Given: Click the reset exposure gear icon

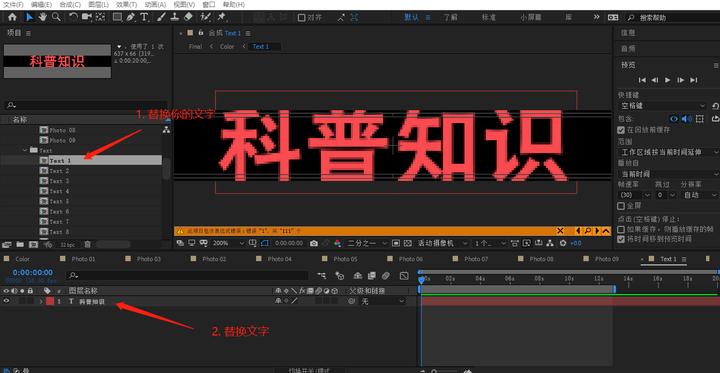Looking at the screenshot, I should click(x=562, y=243).
